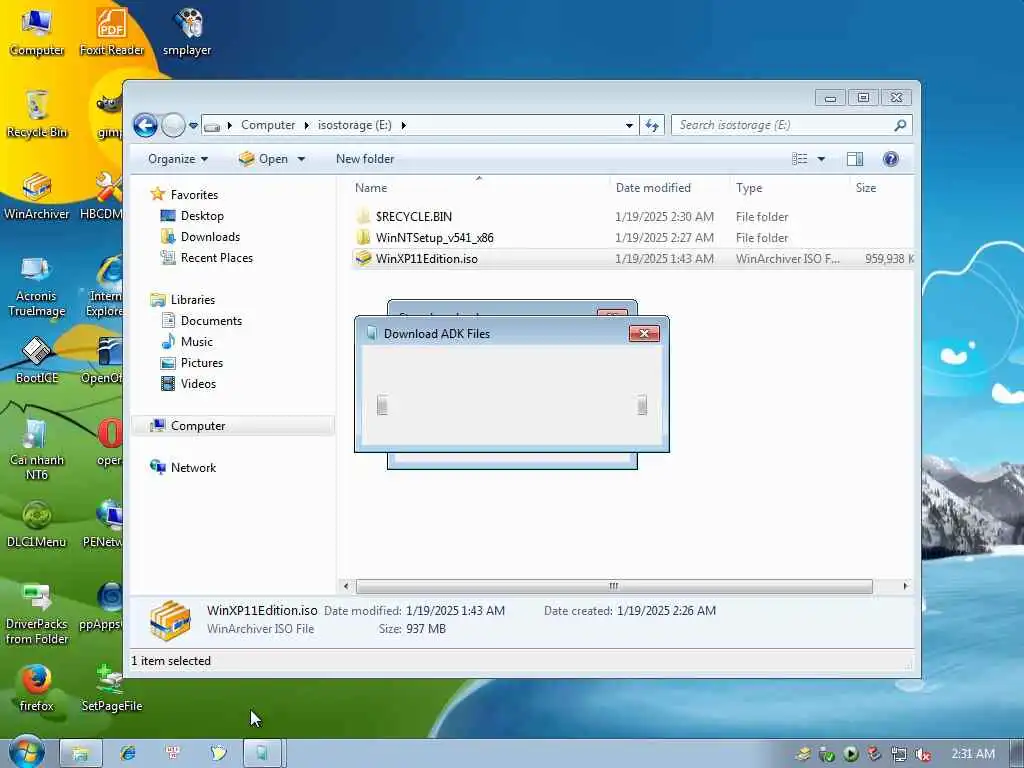Open the WinNTSetup taskbar button

point(262,753)
